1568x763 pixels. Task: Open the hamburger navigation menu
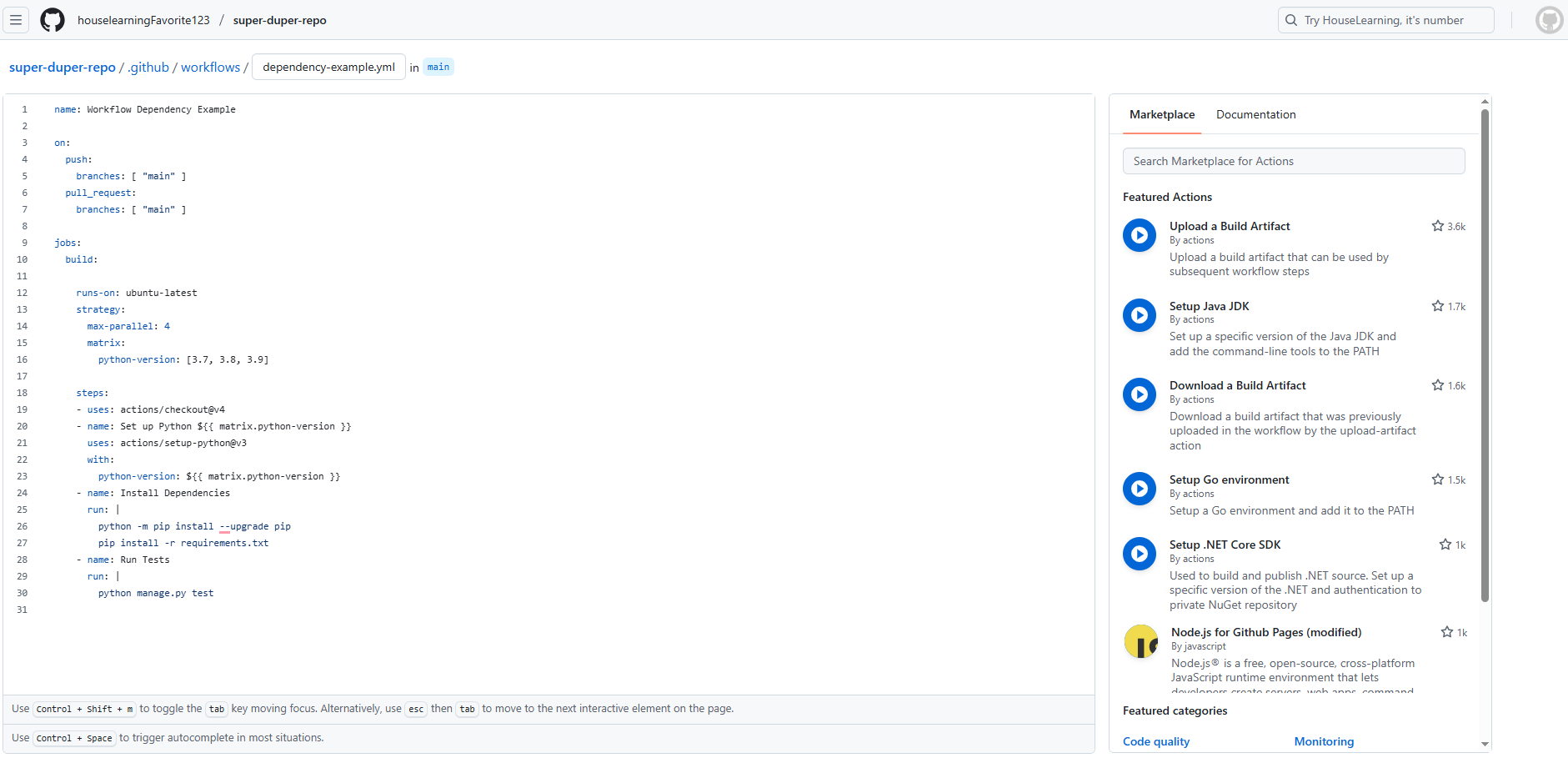tap(16, 20)
